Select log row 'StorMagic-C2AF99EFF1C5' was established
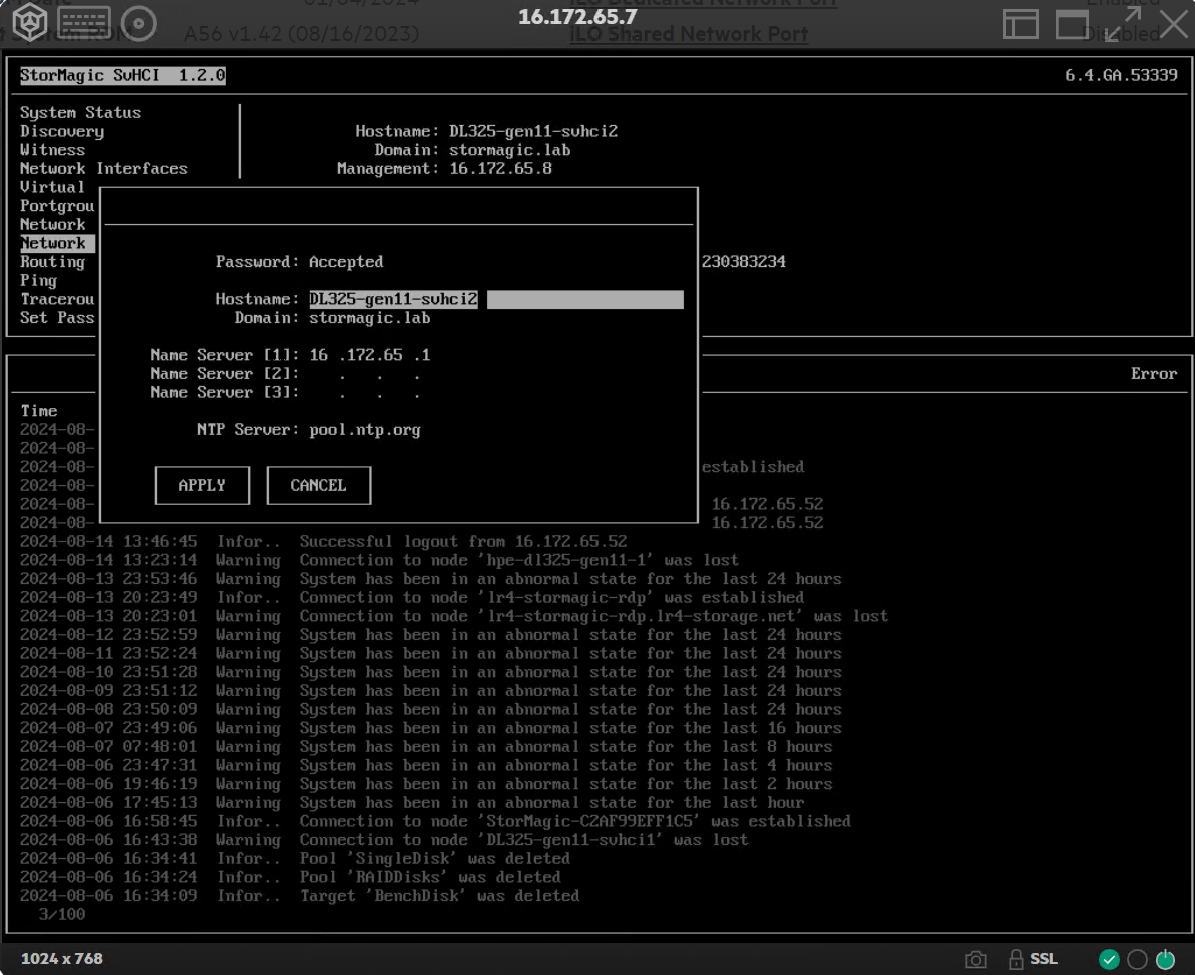Image resolution: width=1195 pixels, height=975 pixels. [435, 822]
